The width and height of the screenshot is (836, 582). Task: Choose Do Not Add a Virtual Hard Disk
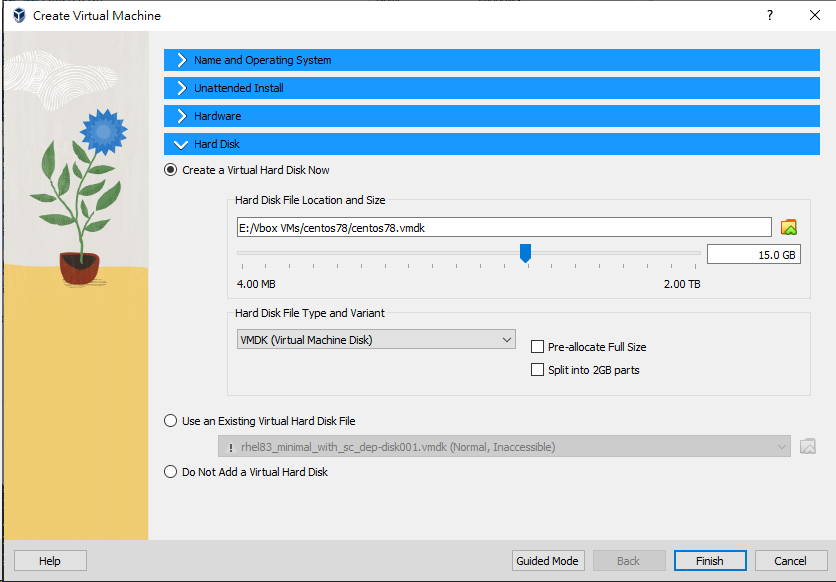coord(171,472)
